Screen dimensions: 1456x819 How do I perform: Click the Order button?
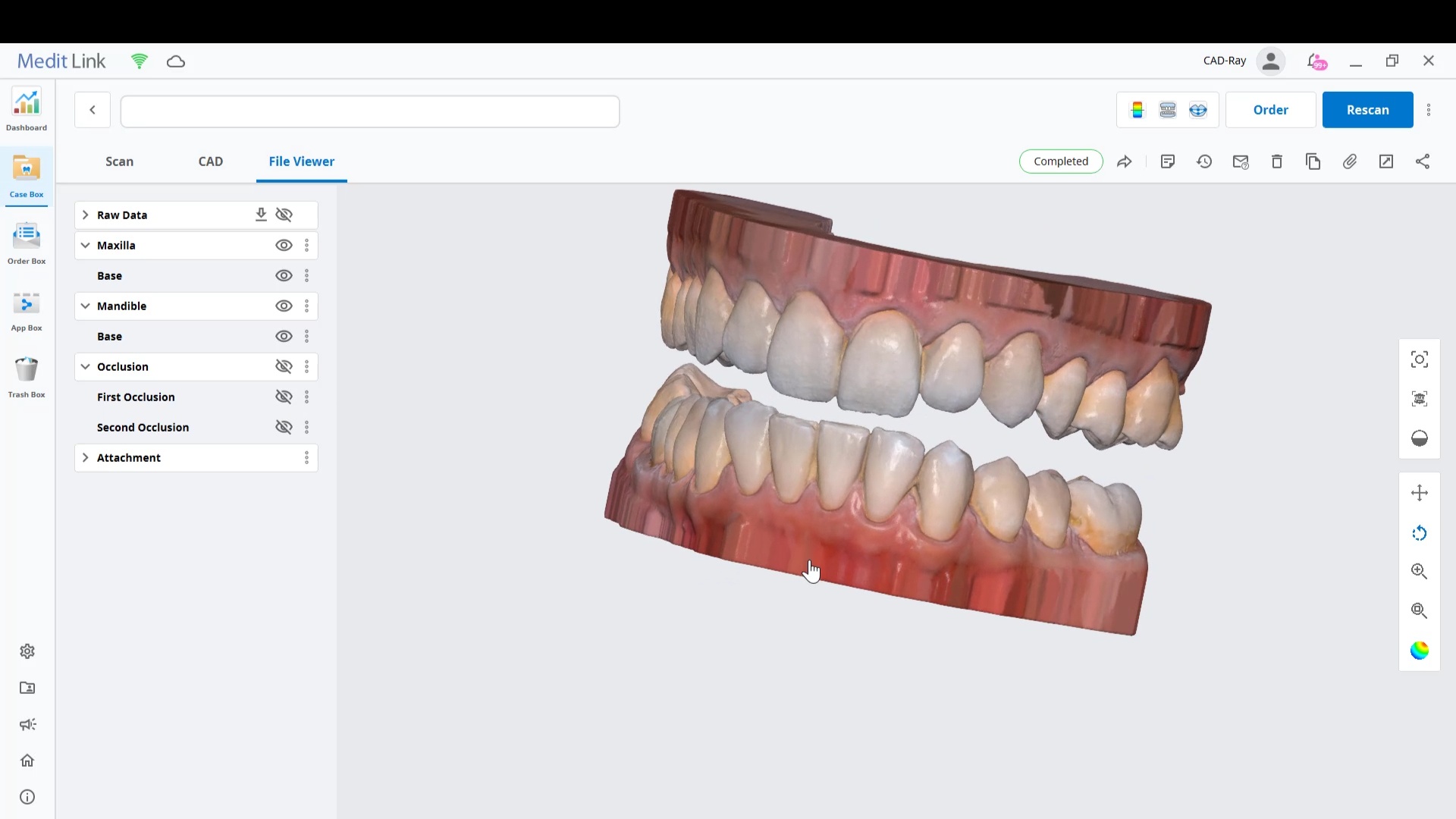click(x=1270, y=110)
